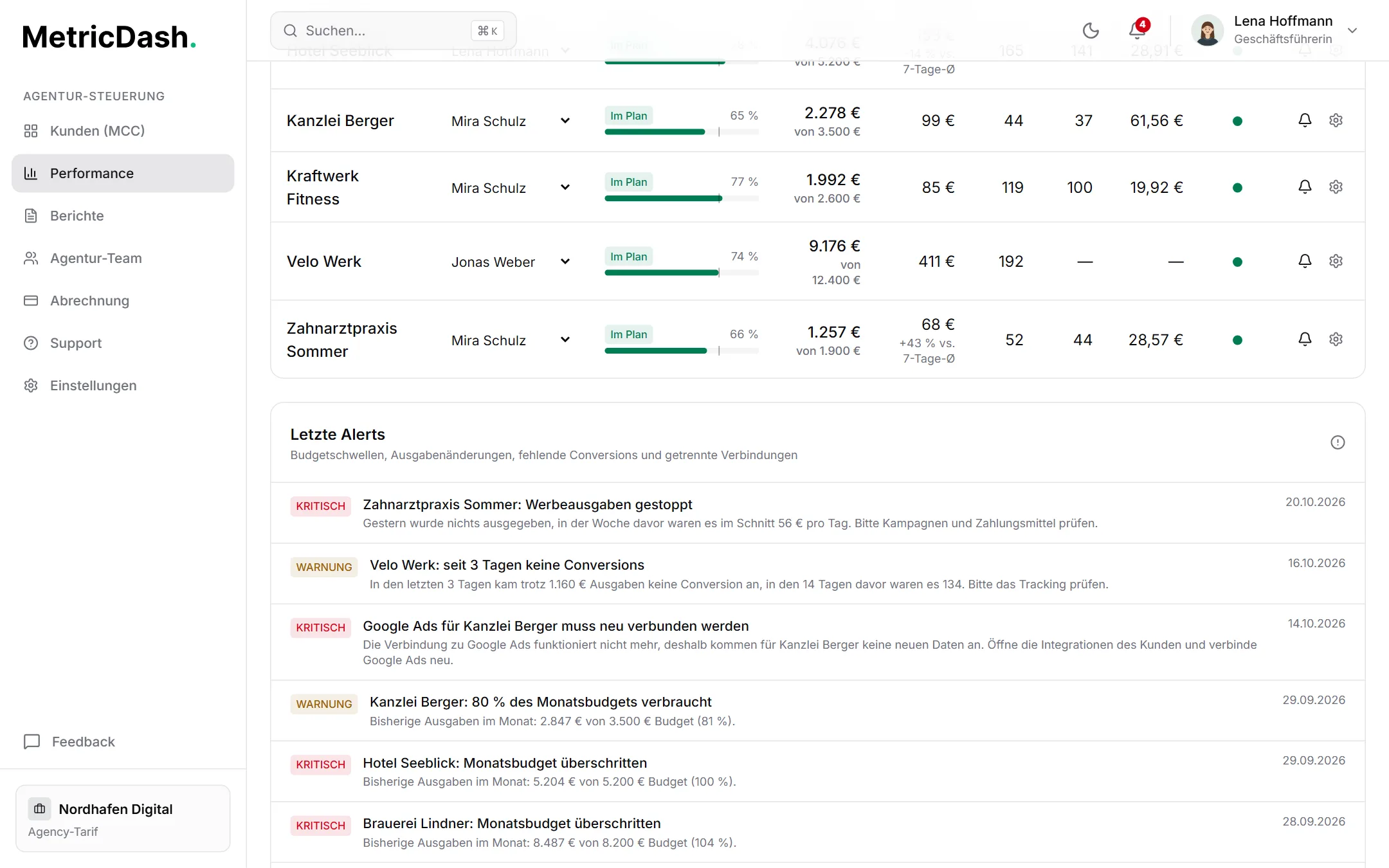Image resolution: width=1389 pixels, height=868 pixels.
Task: Open alert bell for Kanzlei Berger row
Action: 1305,120
